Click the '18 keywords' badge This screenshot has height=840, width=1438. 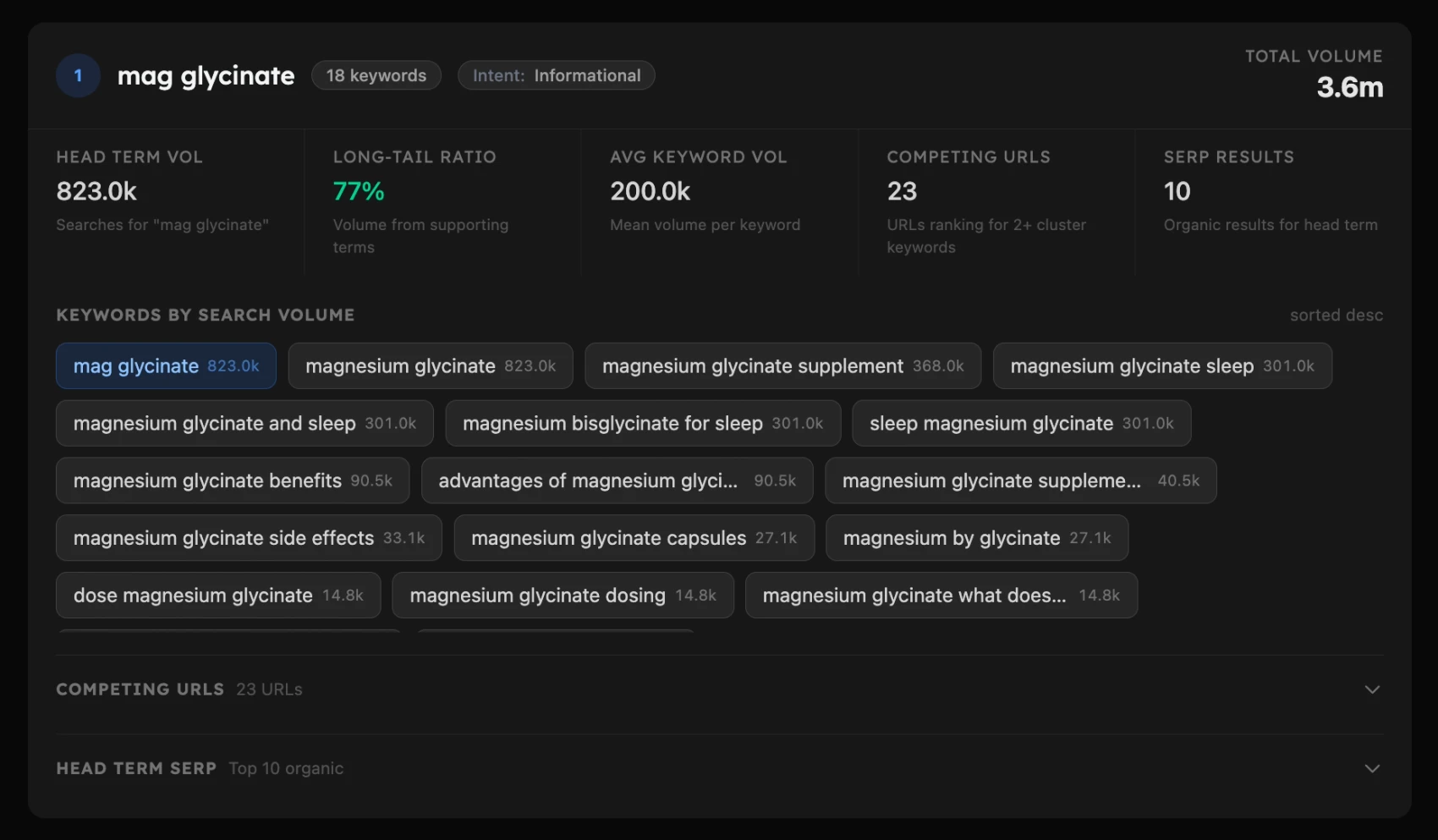coord(376,75)
